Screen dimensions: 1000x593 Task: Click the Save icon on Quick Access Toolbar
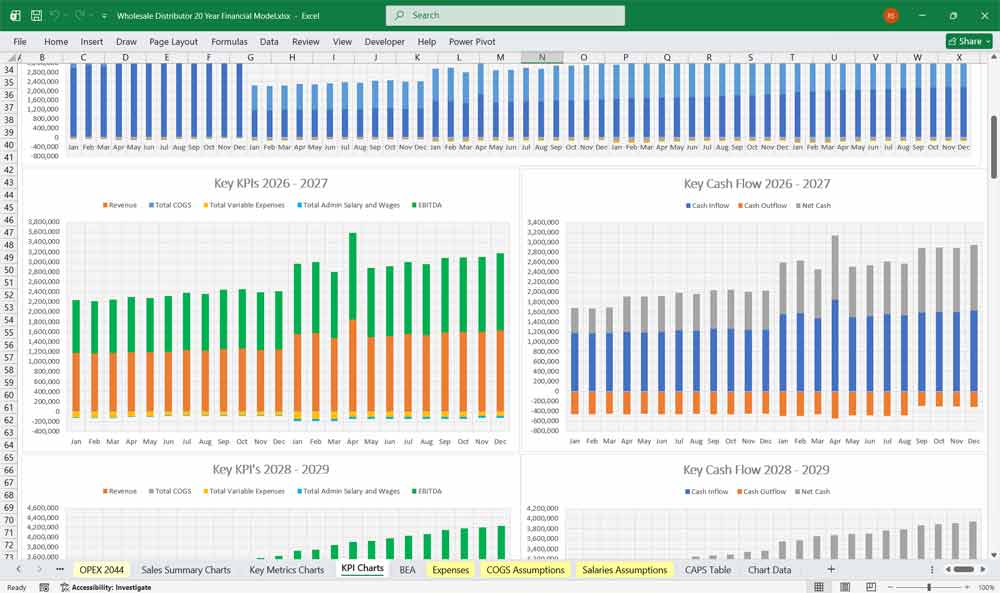point(37,14)
